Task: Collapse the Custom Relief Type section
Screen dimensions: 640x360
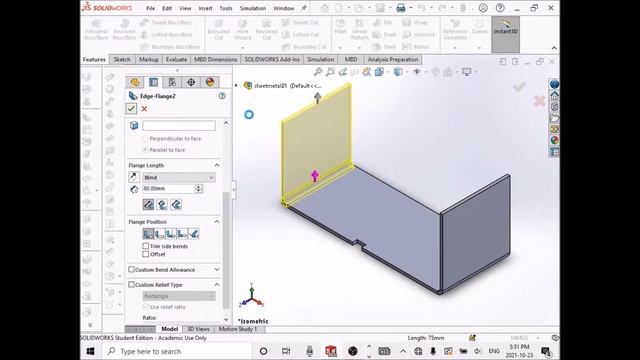Action: (x=217, y=284)
